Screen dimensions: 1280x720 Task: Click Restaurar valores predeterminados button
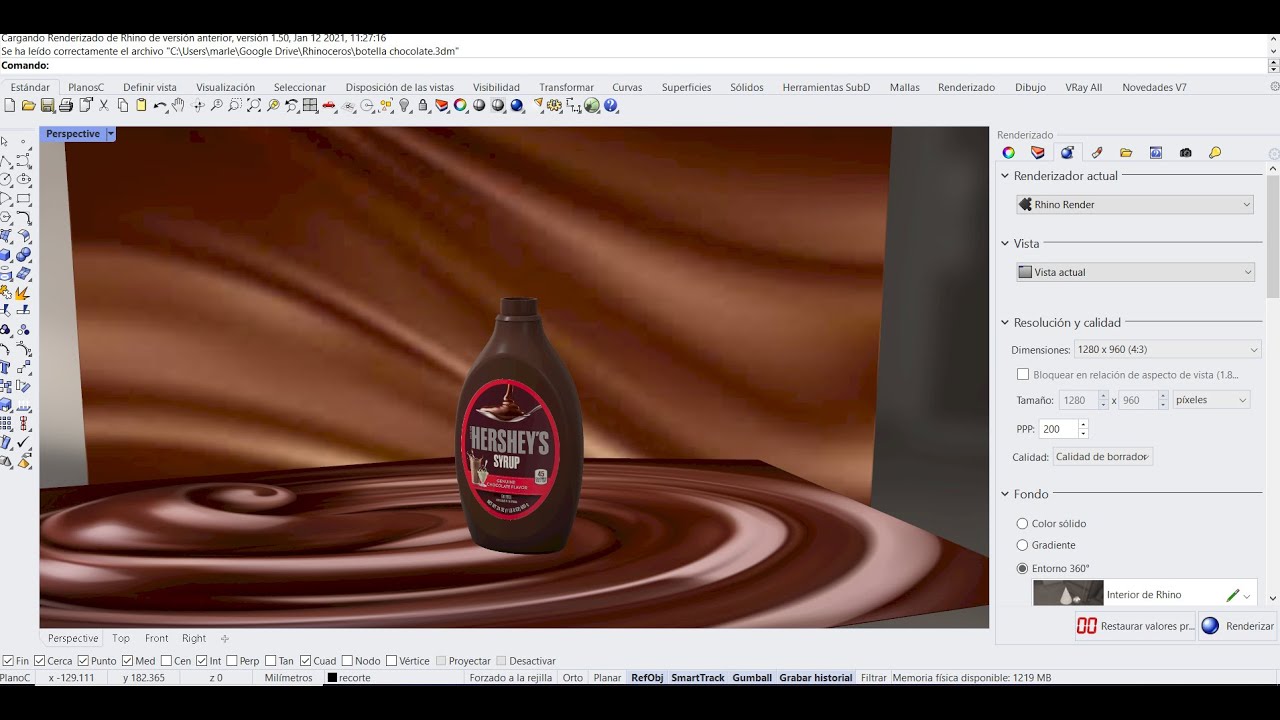click(1135, 626)
